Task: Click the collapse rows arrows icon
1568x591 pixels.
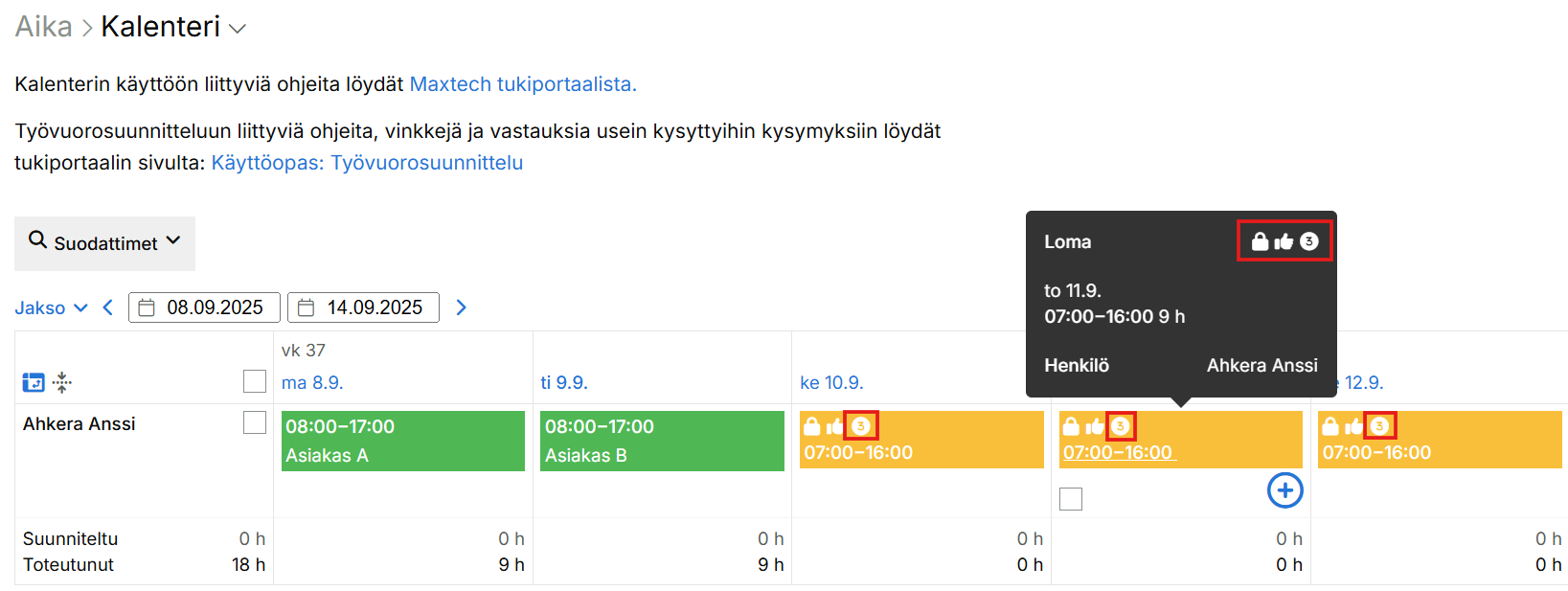Action: (x=62, y=383)
